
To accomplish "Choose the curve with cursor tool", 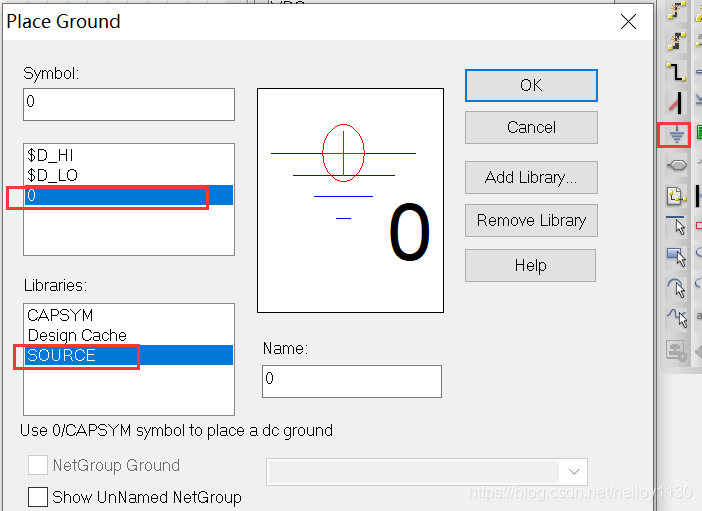I will tap(676, 318).
